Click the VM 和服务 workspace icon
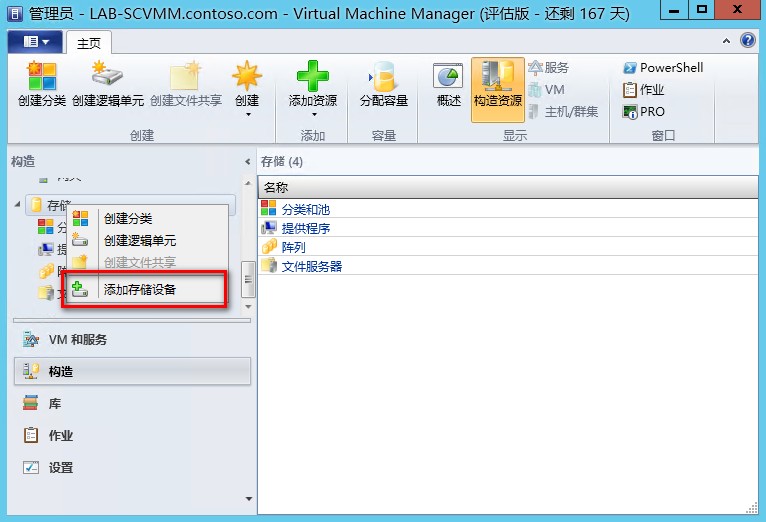The width and height of the screenshot is (766, 522). point(31,339)
